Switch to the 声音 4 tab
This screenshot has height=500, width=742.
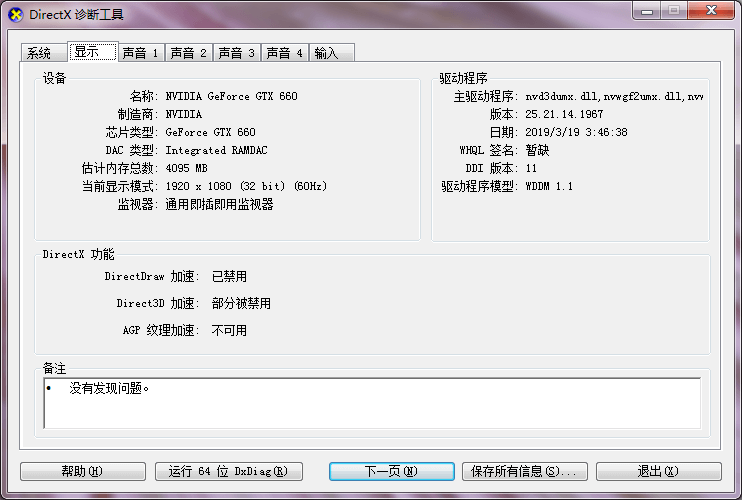pyautogui.click(x=285, y=53)
